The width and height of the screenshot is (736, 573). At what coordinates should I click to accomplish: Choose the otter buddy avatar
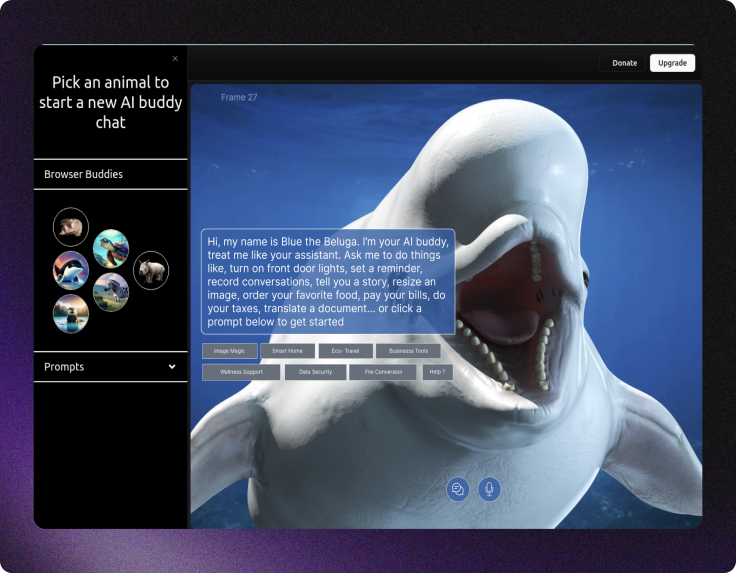pyautogui.click(x=71, y=313)
